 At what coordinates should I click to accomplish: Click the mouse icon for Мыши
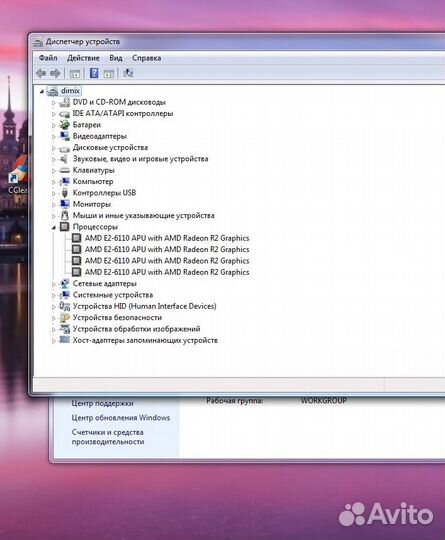pyautogui.click(x=64, y=216)
